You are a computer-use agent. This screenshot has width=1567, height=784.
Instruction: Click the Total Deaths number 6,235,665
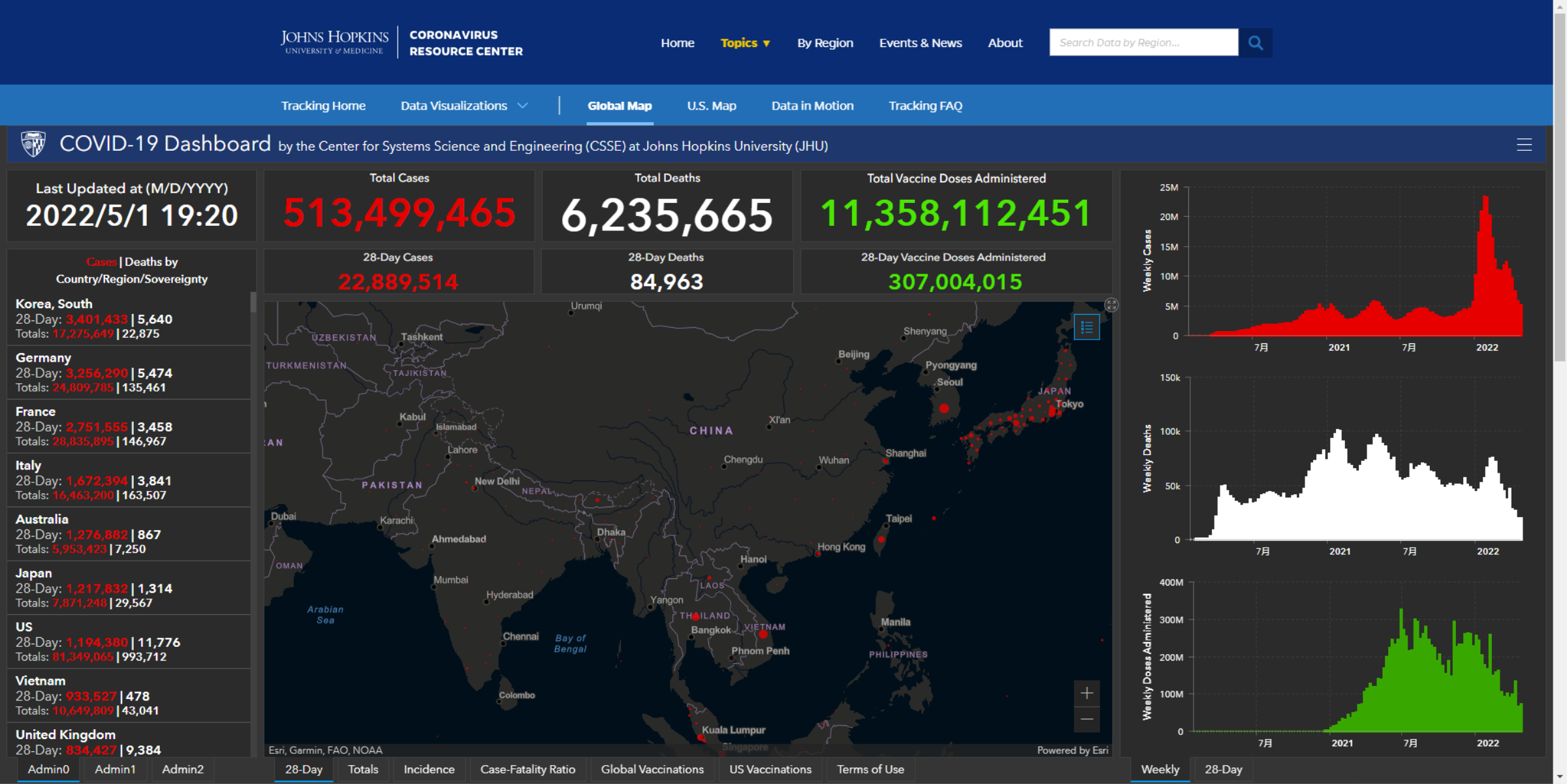[x=667, y=215]
